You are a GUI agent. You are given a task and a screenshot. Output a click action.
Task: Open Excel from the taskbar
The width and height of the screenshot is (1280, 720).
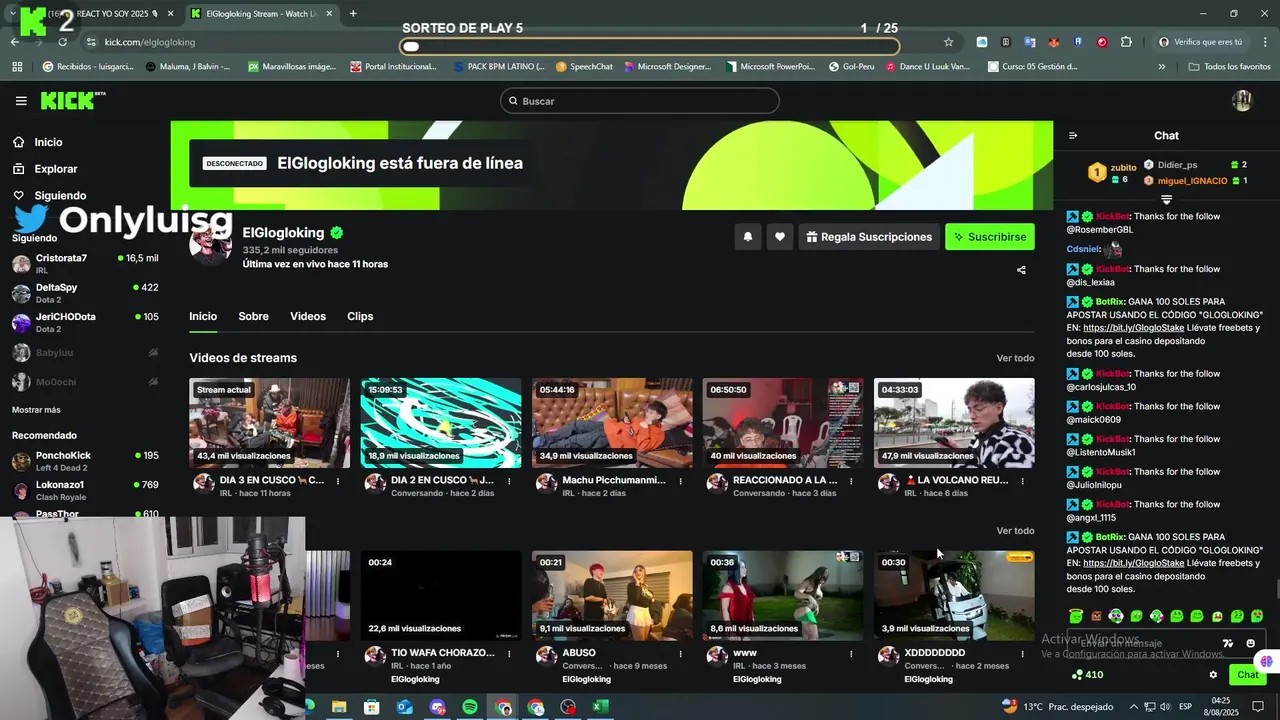click(x=600, y=707)
